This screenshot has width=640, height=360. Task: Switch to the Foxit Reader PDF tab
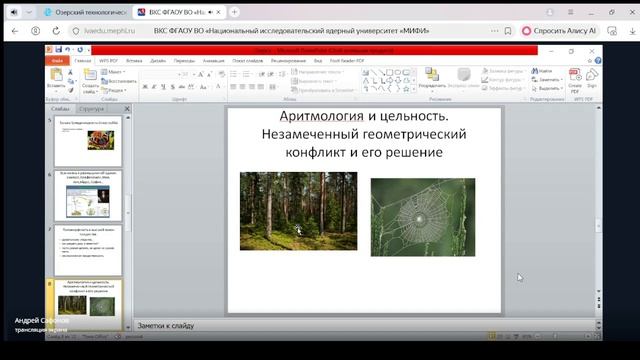(347, 60)
